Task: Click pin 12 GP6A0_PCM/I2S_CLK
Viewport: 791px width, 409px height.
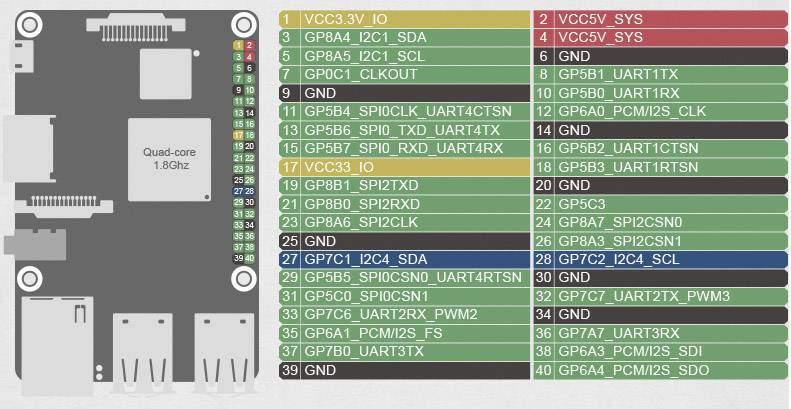Action: pos(659,111)
